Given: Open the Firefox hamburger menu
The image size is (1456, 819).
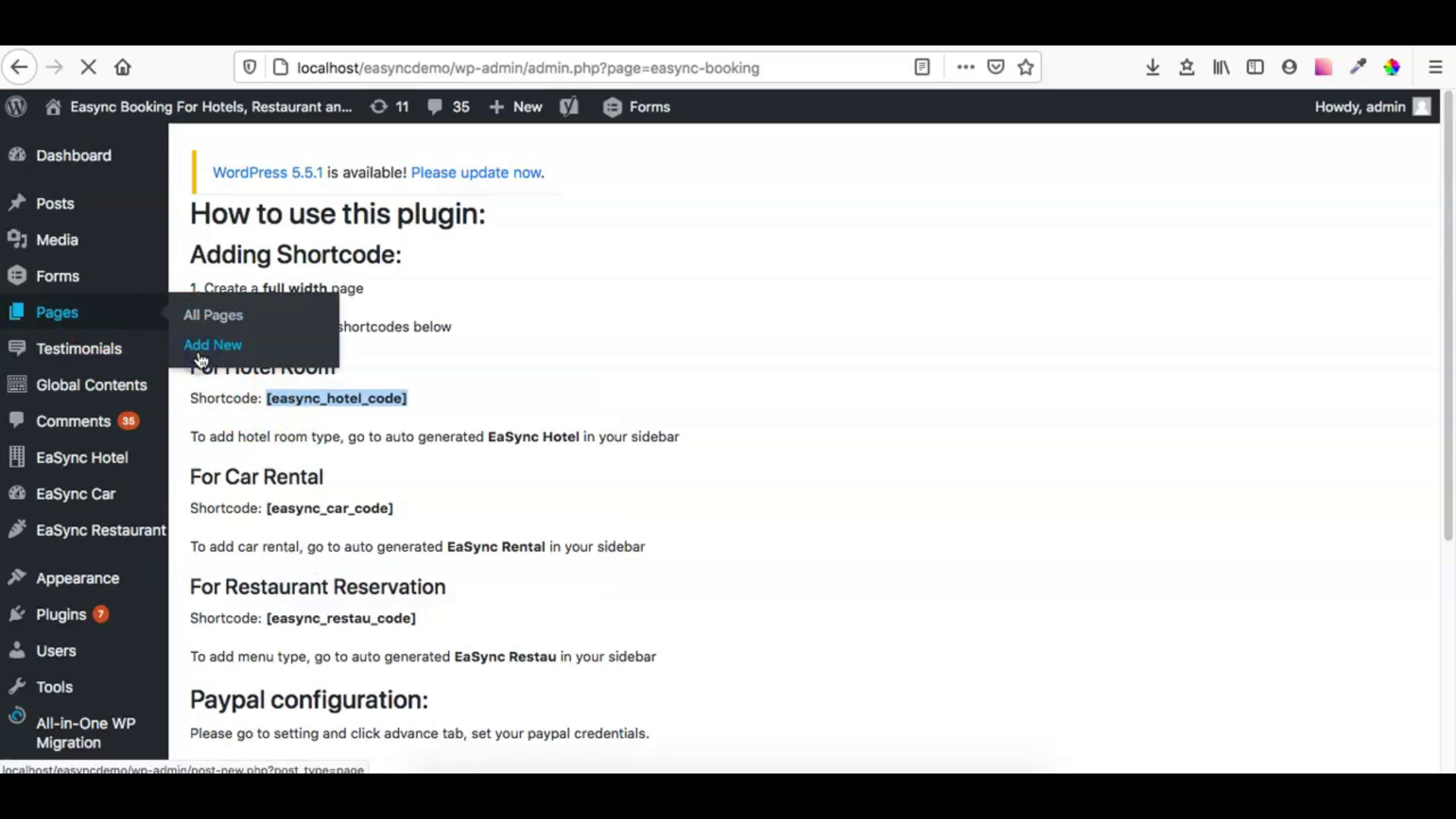Looking at the screenshot, I should (x=1436, y=67).
